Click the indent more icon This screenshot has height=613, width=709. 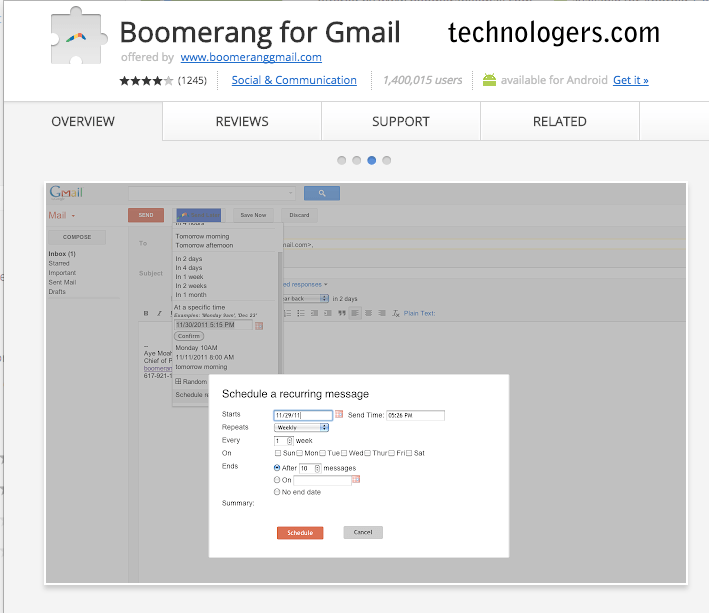pos(328,313)
